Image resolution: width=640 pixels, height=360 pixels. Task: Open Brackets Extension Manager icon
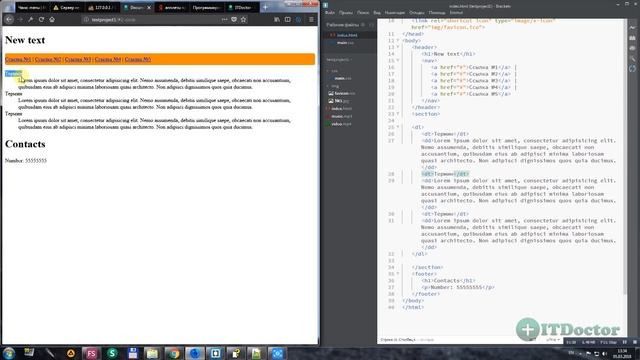pos(632,38)
